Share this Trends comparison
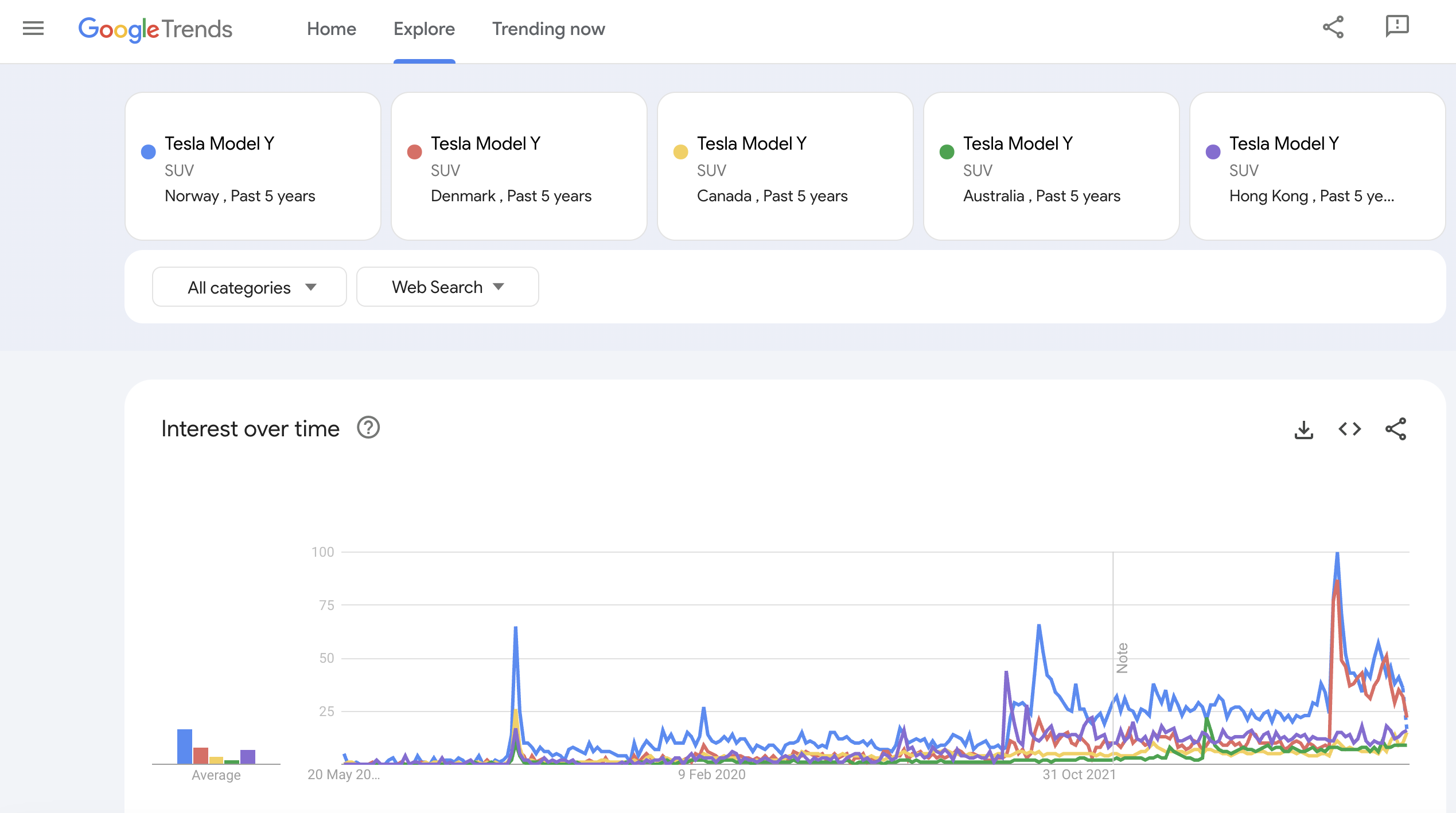Image resolution: width=1456 pixels, height=813 pixels. click(x=1333, y=27)
